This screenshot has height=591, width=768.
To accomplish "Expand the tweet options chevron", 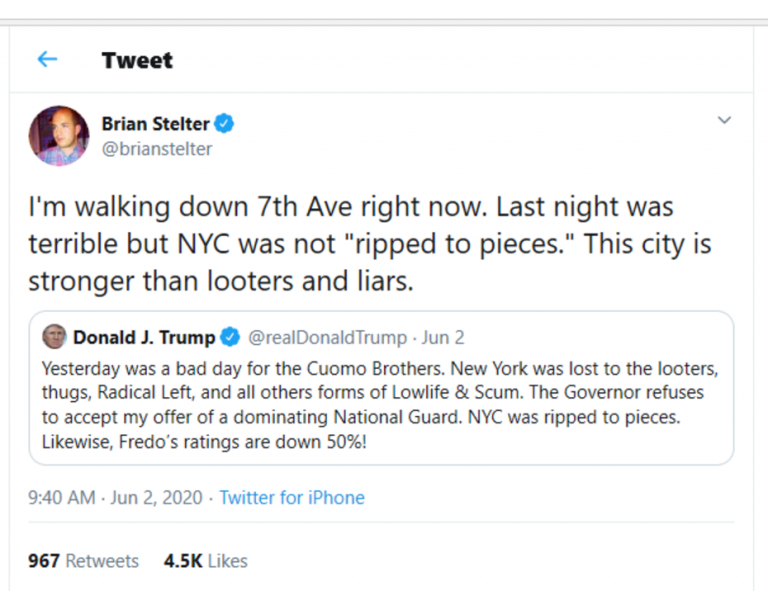I will pos(724,121).
